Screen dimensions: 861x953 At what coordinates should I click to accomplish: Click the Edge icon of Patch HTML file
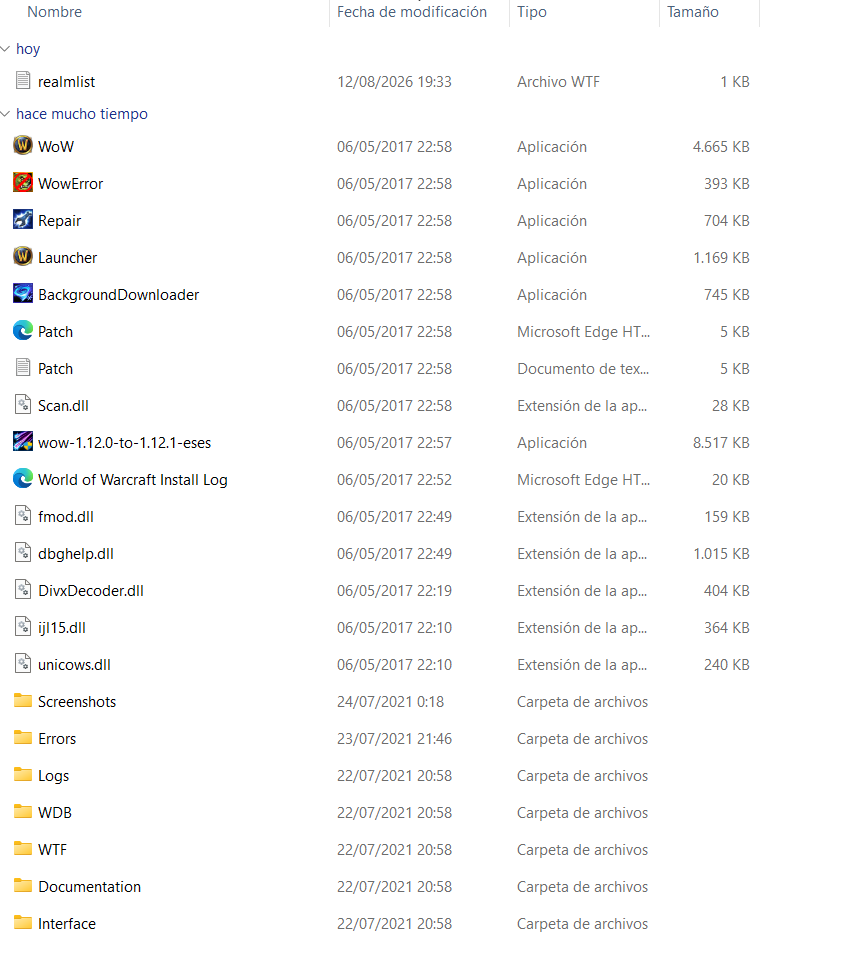tap(22, 331)
